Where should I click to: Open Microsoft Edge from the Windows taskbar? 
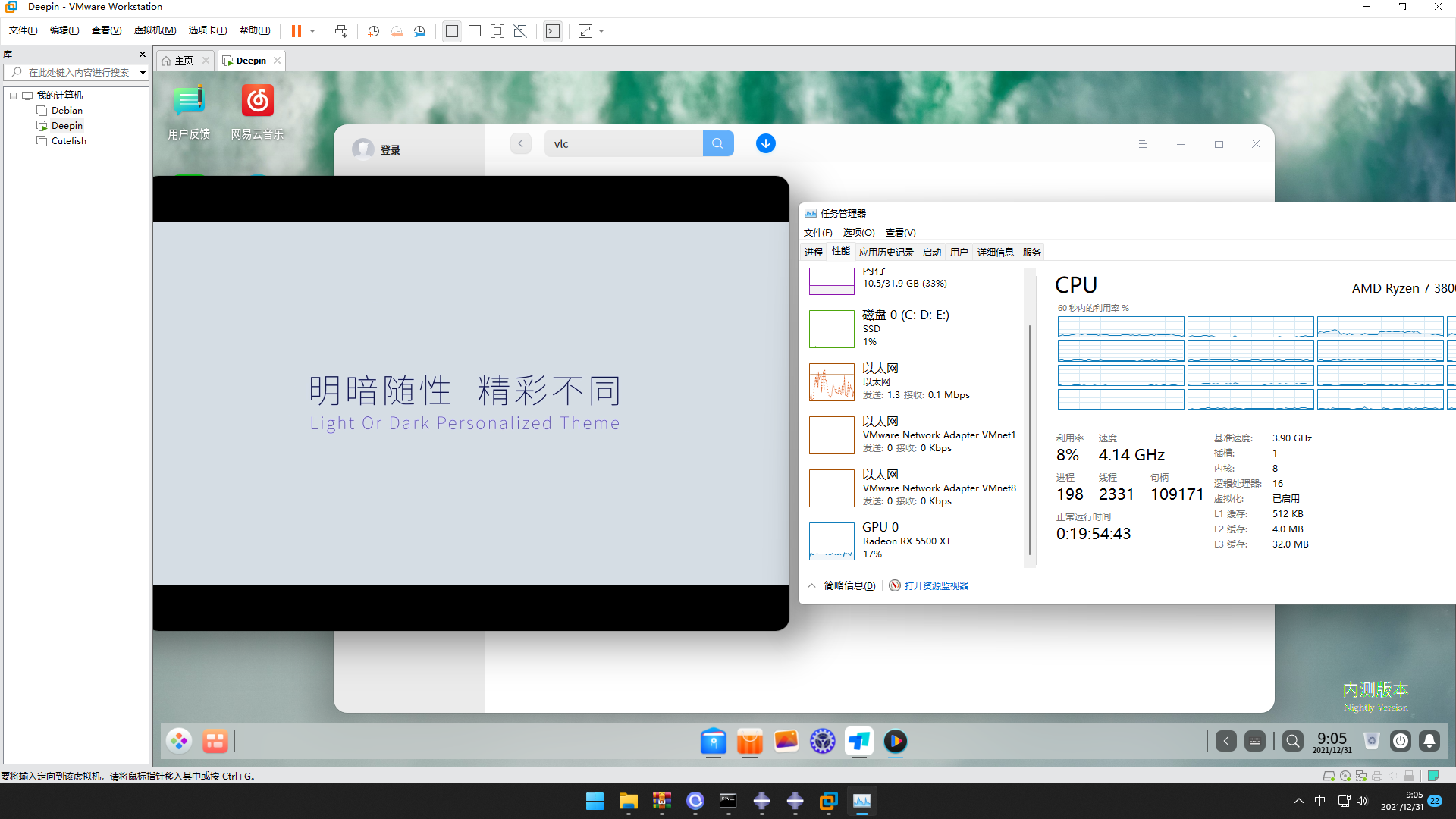click(695, 801)
